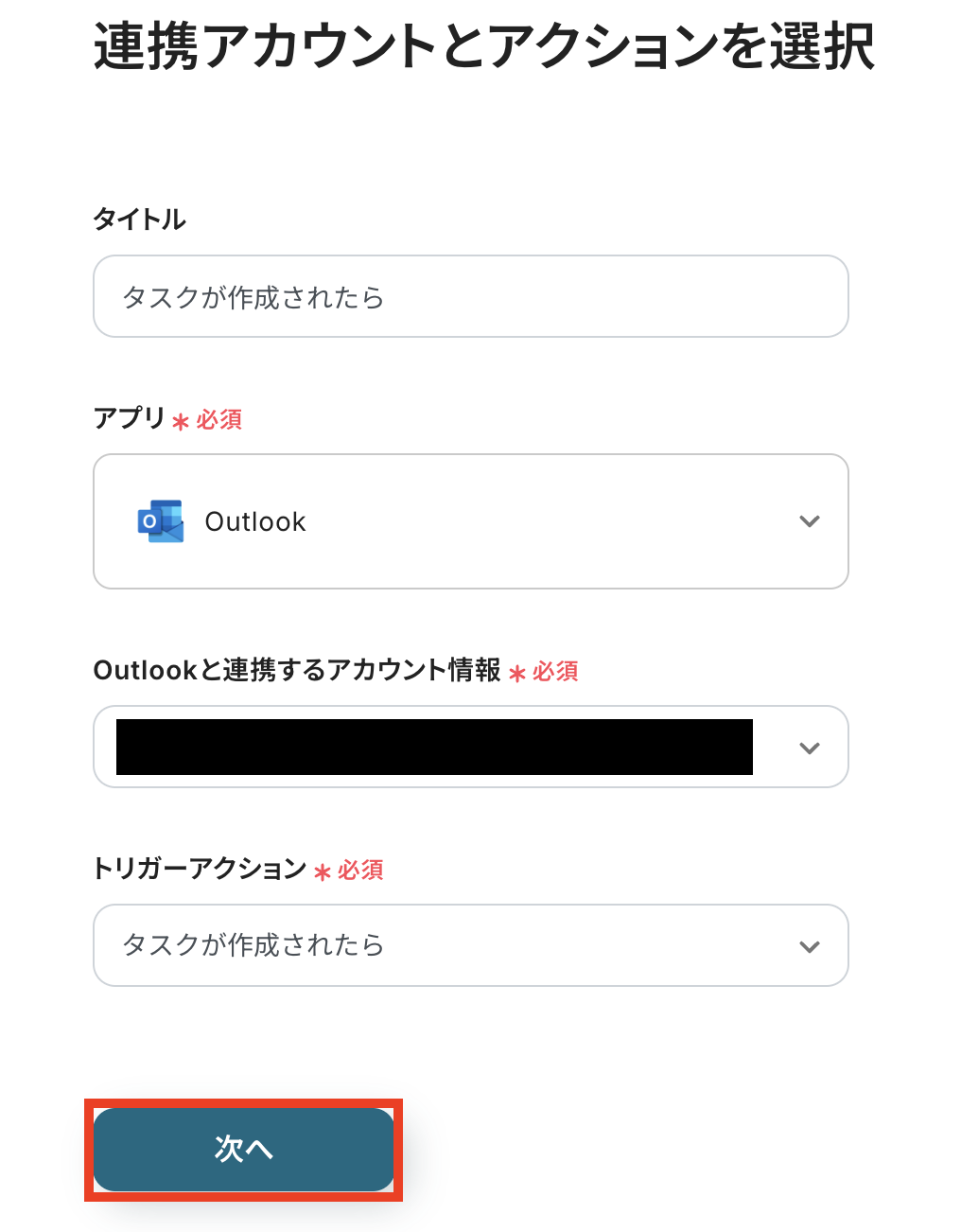
Task: Focus the タイトル text input field
Action: coord(470,297)
